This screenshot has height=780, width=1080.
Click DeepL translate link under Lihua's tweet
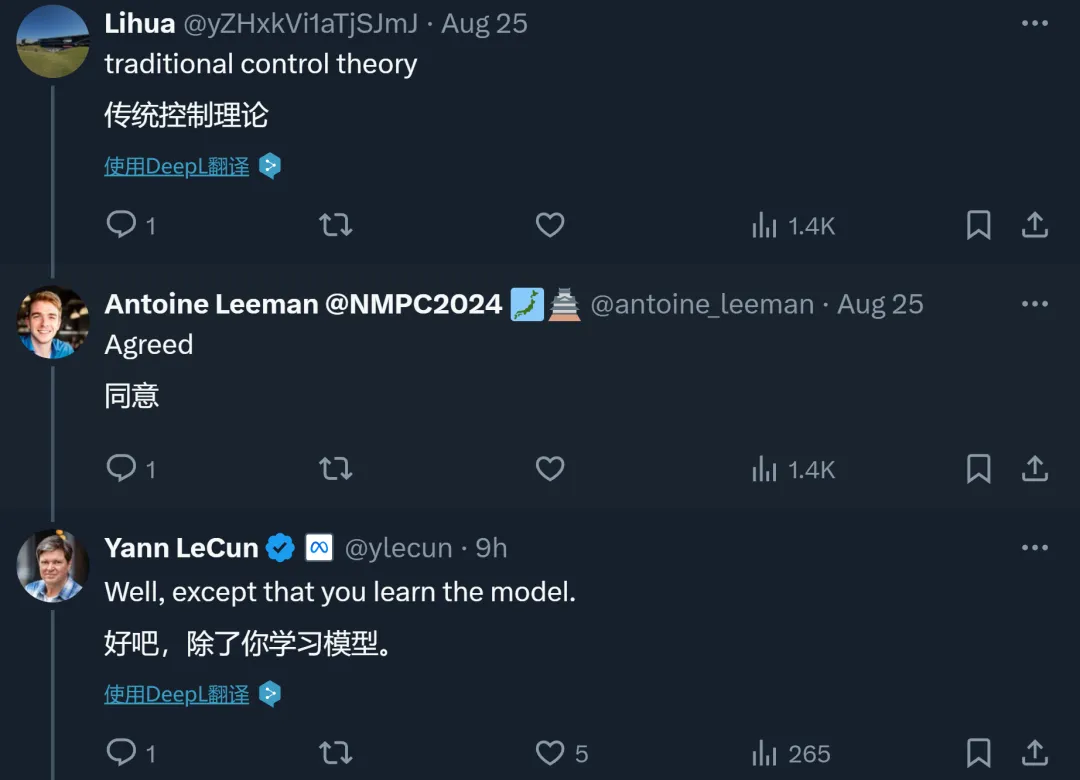pos(176,166)
